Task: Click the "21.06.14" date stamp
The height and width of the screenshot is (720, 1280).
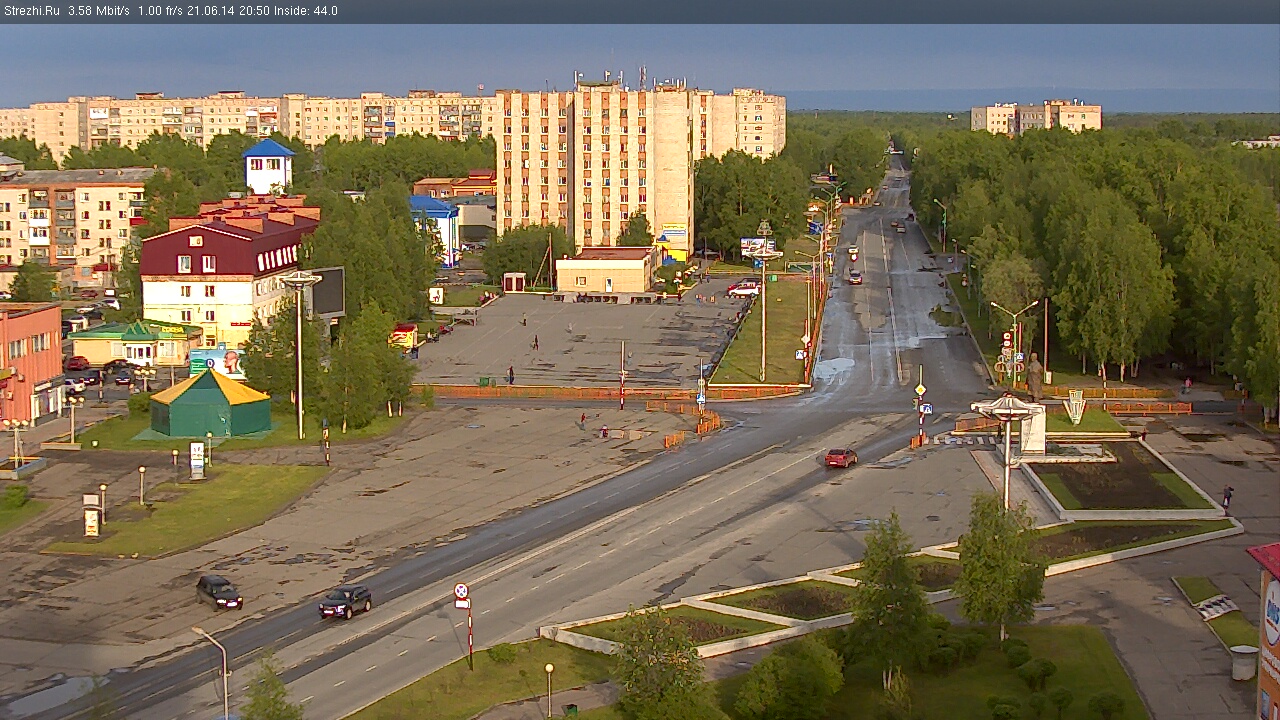Action: (212, 11)
